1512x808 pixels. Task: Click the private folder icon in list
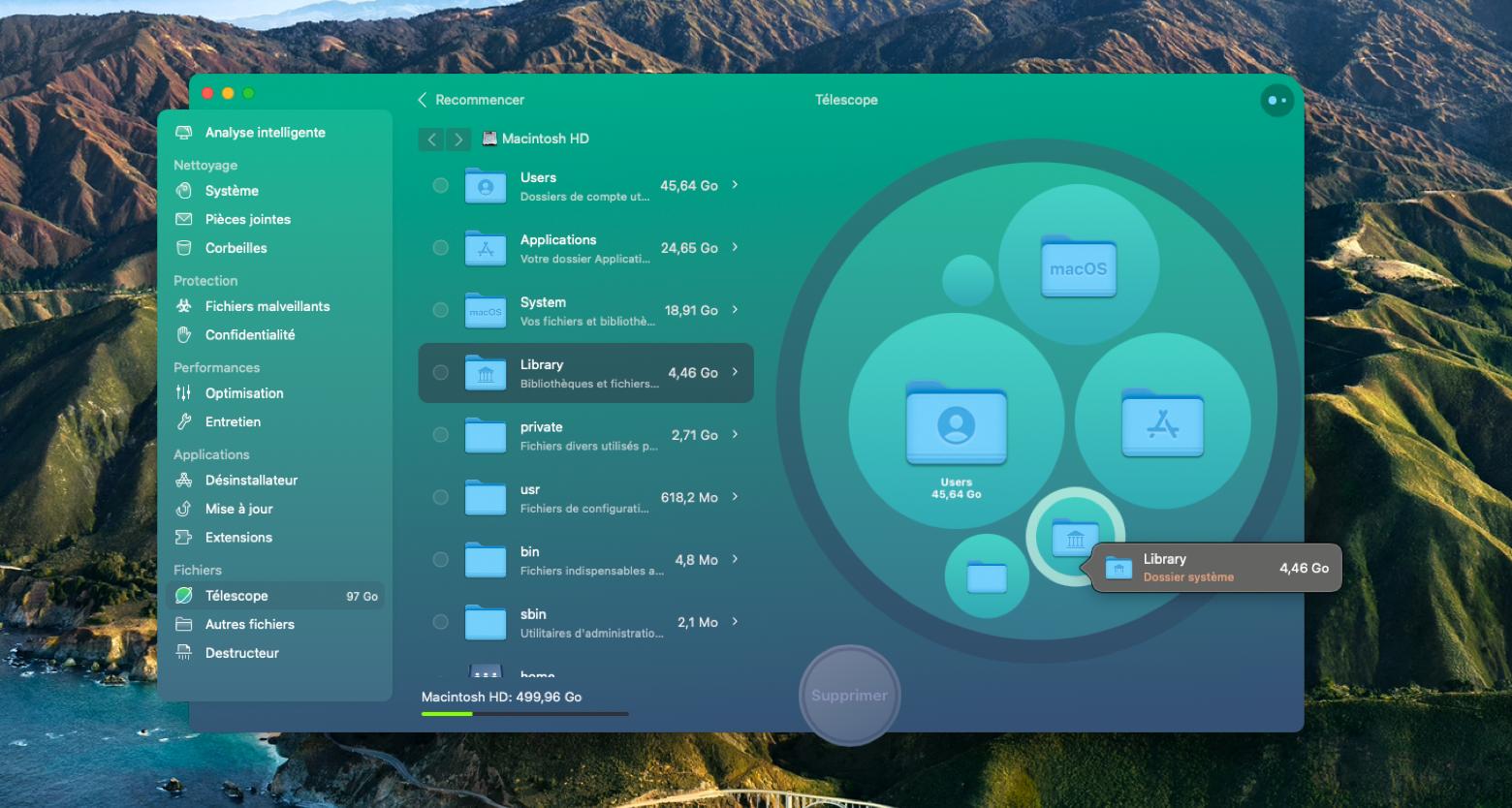pyautogui.click(x=486, y=435)
